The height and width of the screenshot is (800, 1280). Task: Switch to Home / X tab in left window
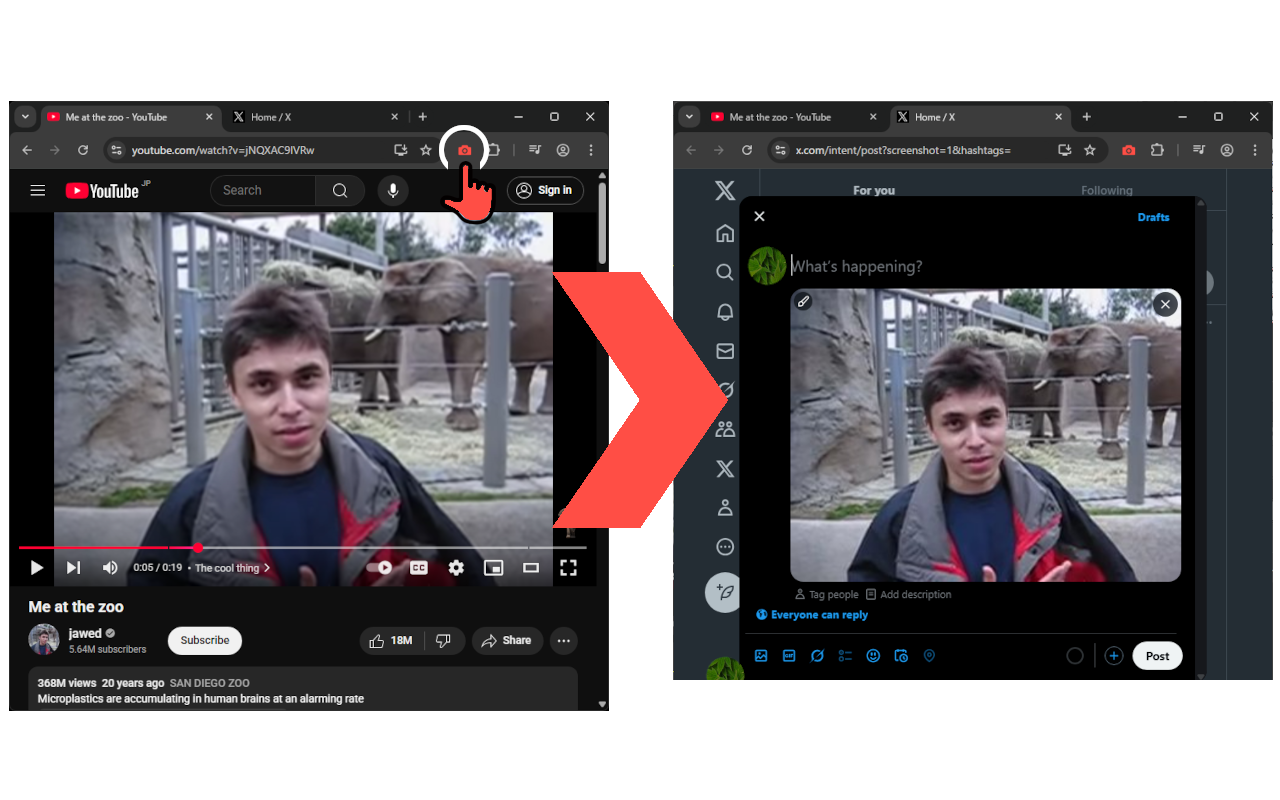[314, 117]
